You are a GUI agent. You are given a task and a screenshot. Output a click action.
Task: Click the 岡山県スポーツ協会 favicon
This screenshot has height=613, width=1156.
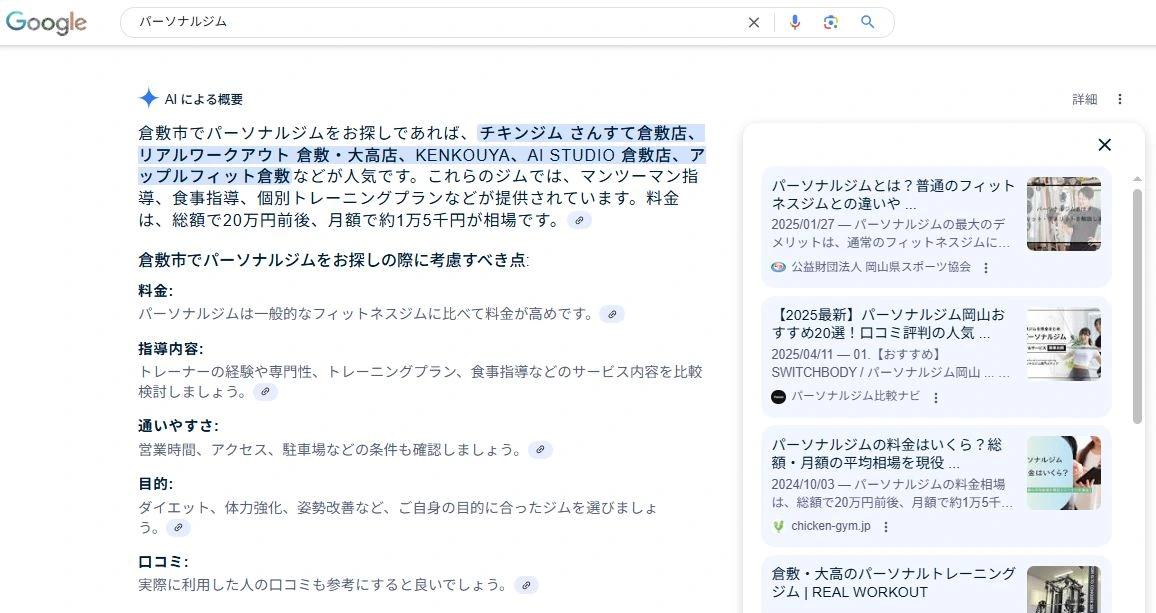[779, 267]
